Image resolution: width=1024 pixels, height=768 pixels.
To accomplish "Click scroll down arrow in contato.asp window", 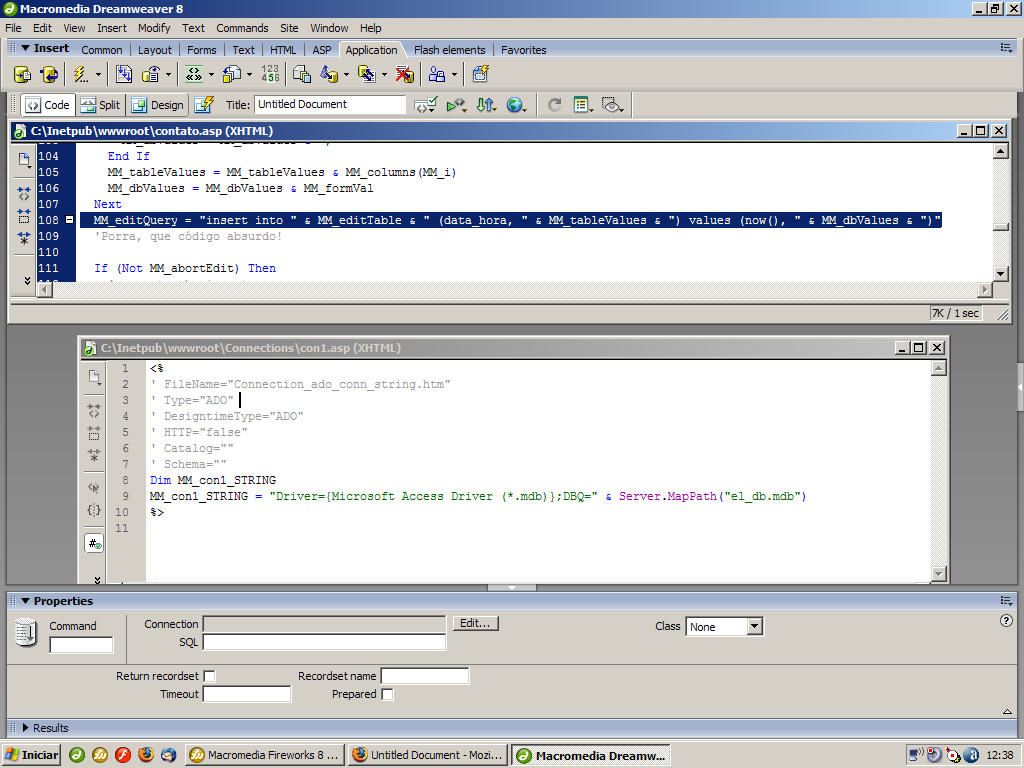I will [1000, 274].
